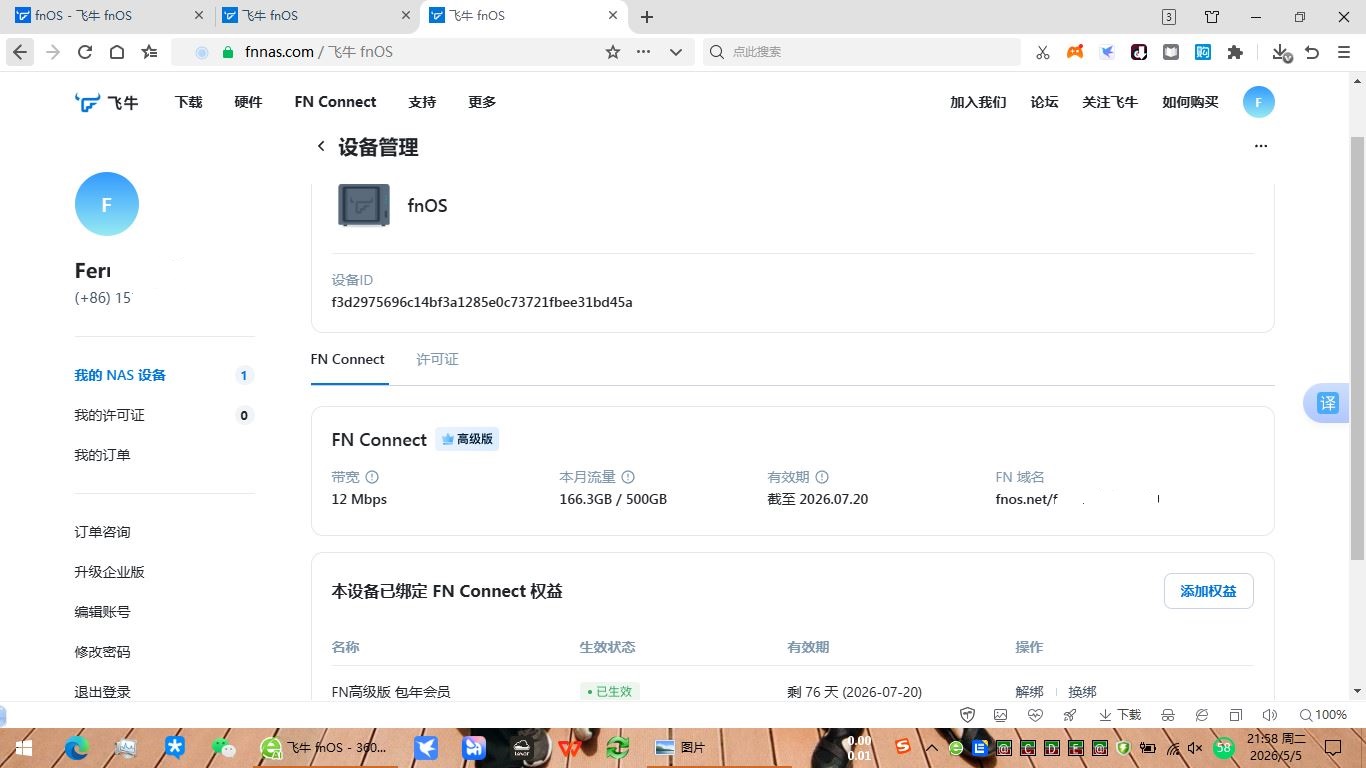The width and height of the screenshot is (1366, 768).
Task: Open the 如何购买 header link
Action: coord(1190,102)
